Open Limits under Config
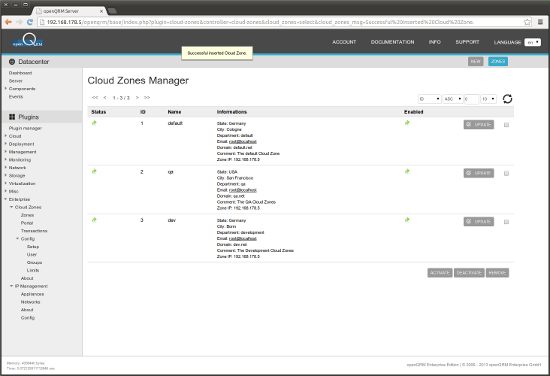The height and width of the screenshot is (376, 550). (33, 270)
